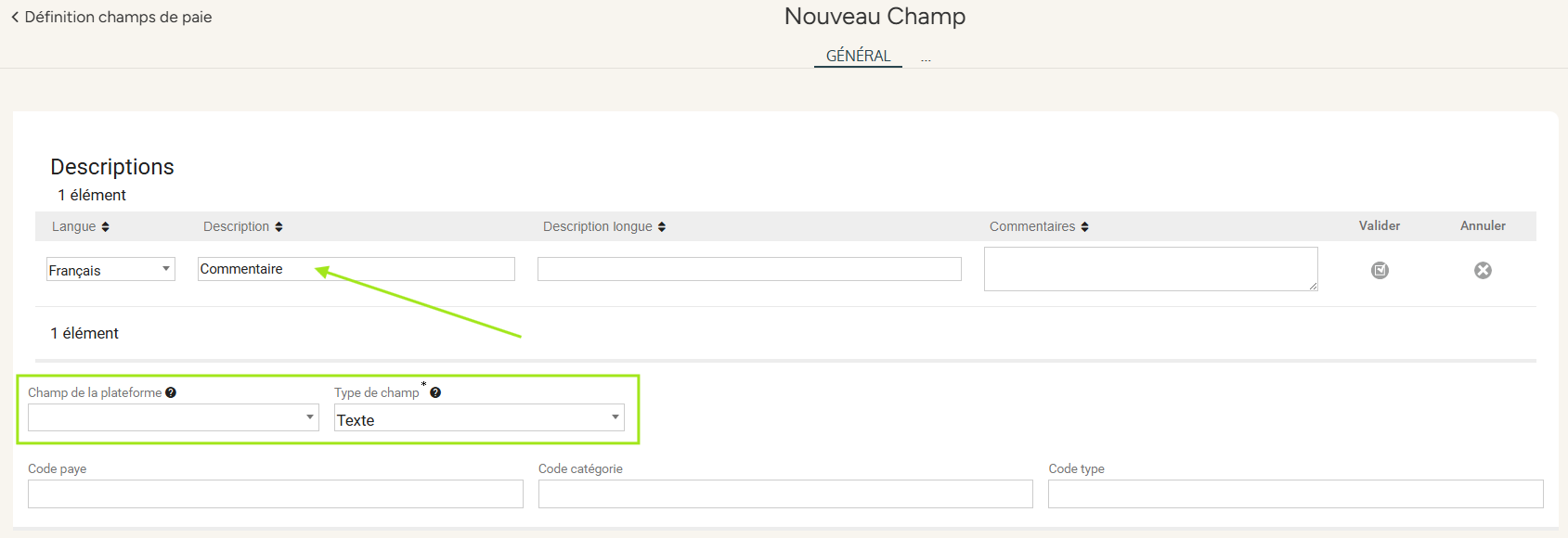Click the Valider confirm icon
Screen dimensions: 1568x538
pyautogui.click(x=1380, y=270)
